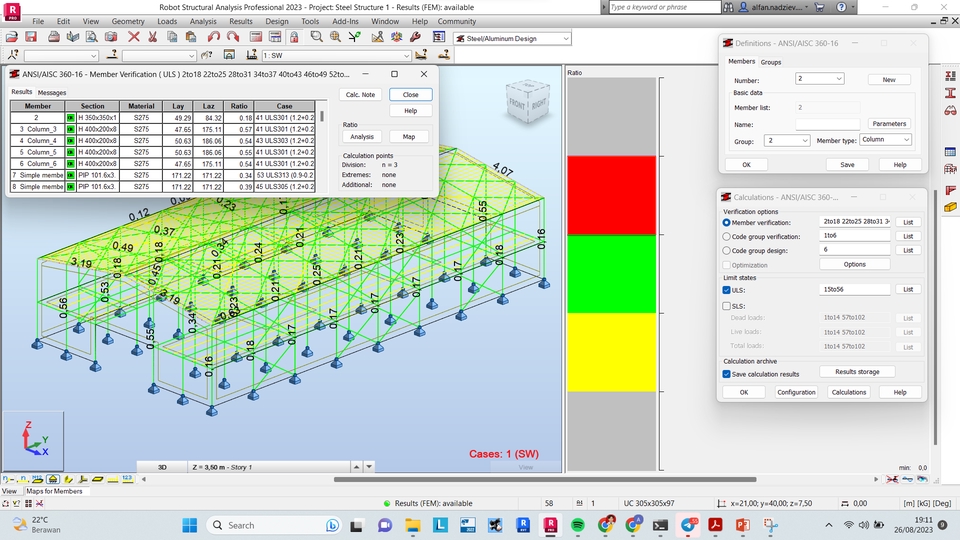Screen dimensions: 960x540
Task: Open the Results menu
Action: (241, 21)
